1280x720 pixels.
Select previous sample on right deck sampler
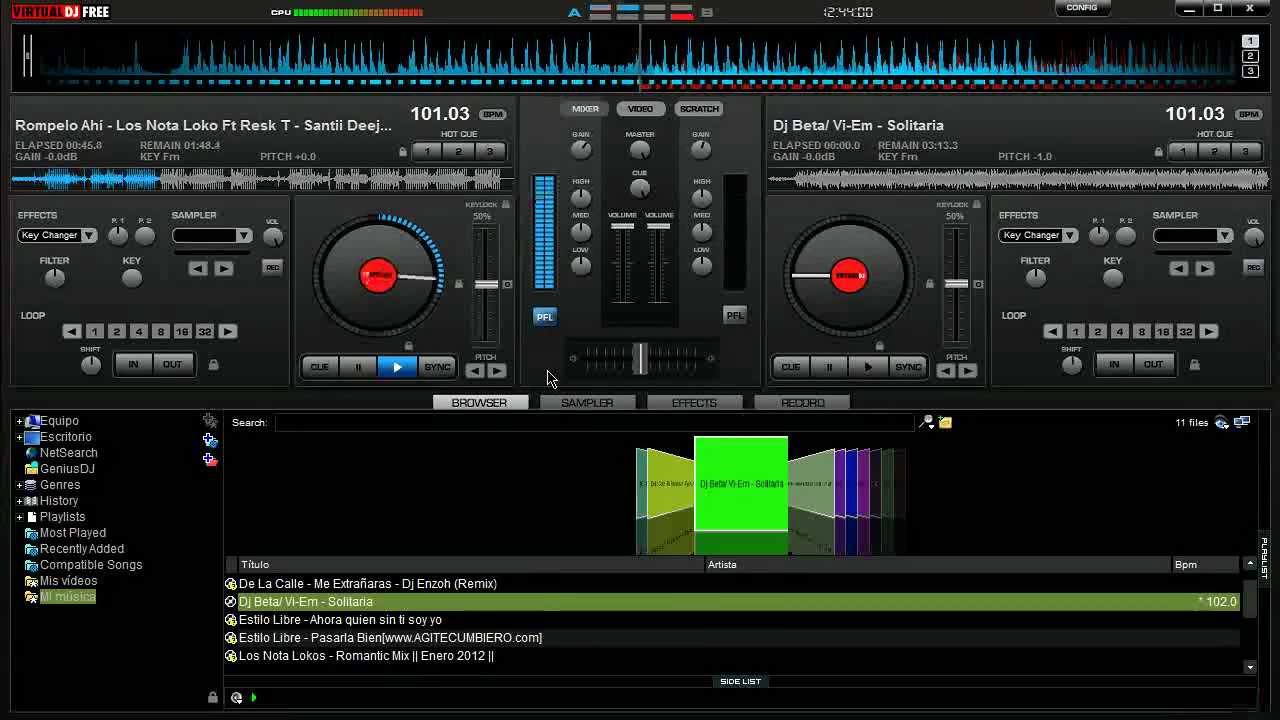(x=1179, y=268)
